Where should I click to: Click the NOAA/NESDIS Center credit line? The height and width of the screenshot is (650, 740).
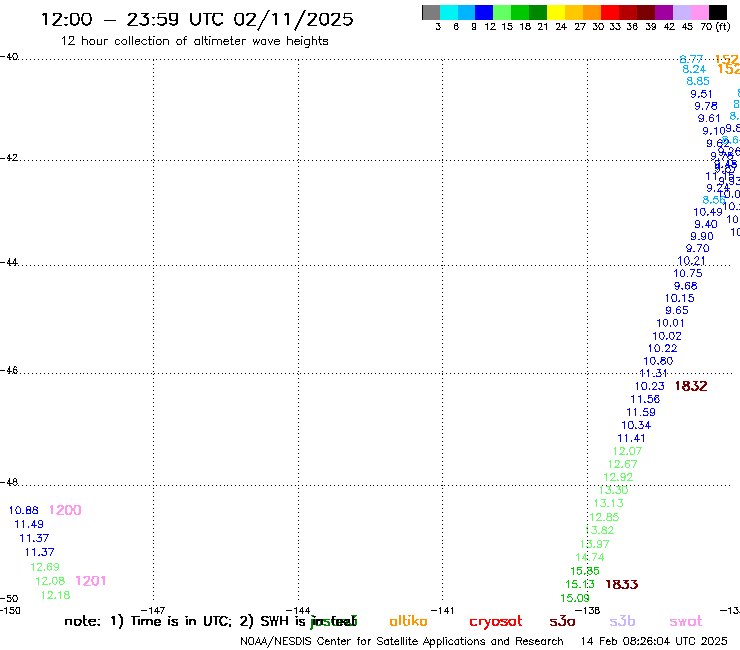[402, 642]
